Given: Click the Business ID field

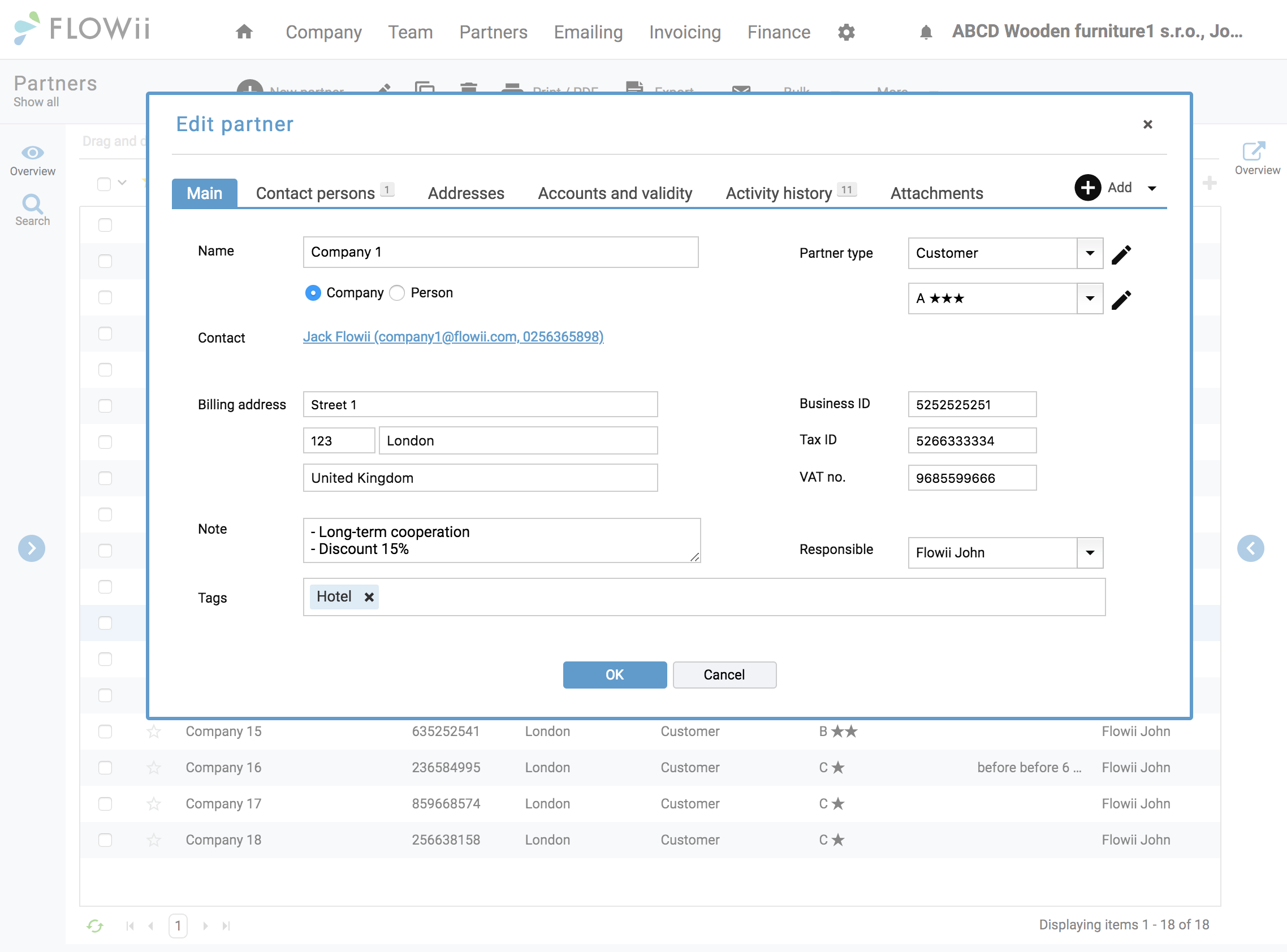Looking at the screenshot, I should 971,405.
